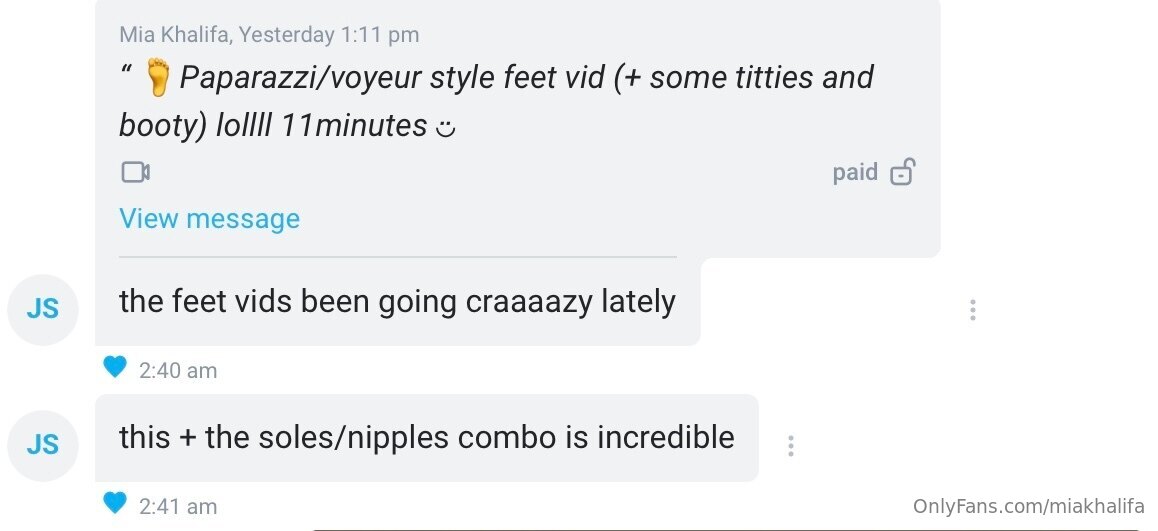This screenshot has height=531, width=1158.
Task: Click the paid label in quoted message
Action: coord(855,173)
